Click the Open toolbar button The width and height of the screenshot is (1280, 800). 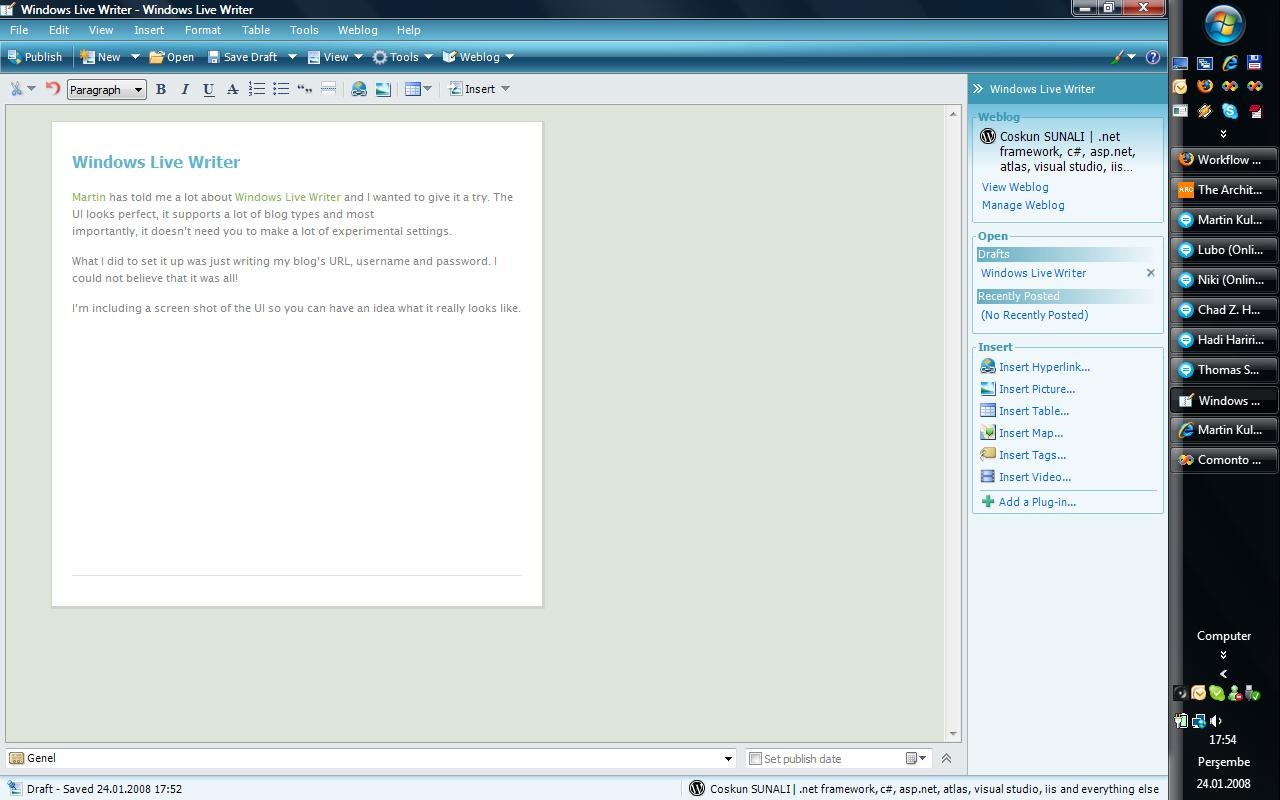pos(172,57)
